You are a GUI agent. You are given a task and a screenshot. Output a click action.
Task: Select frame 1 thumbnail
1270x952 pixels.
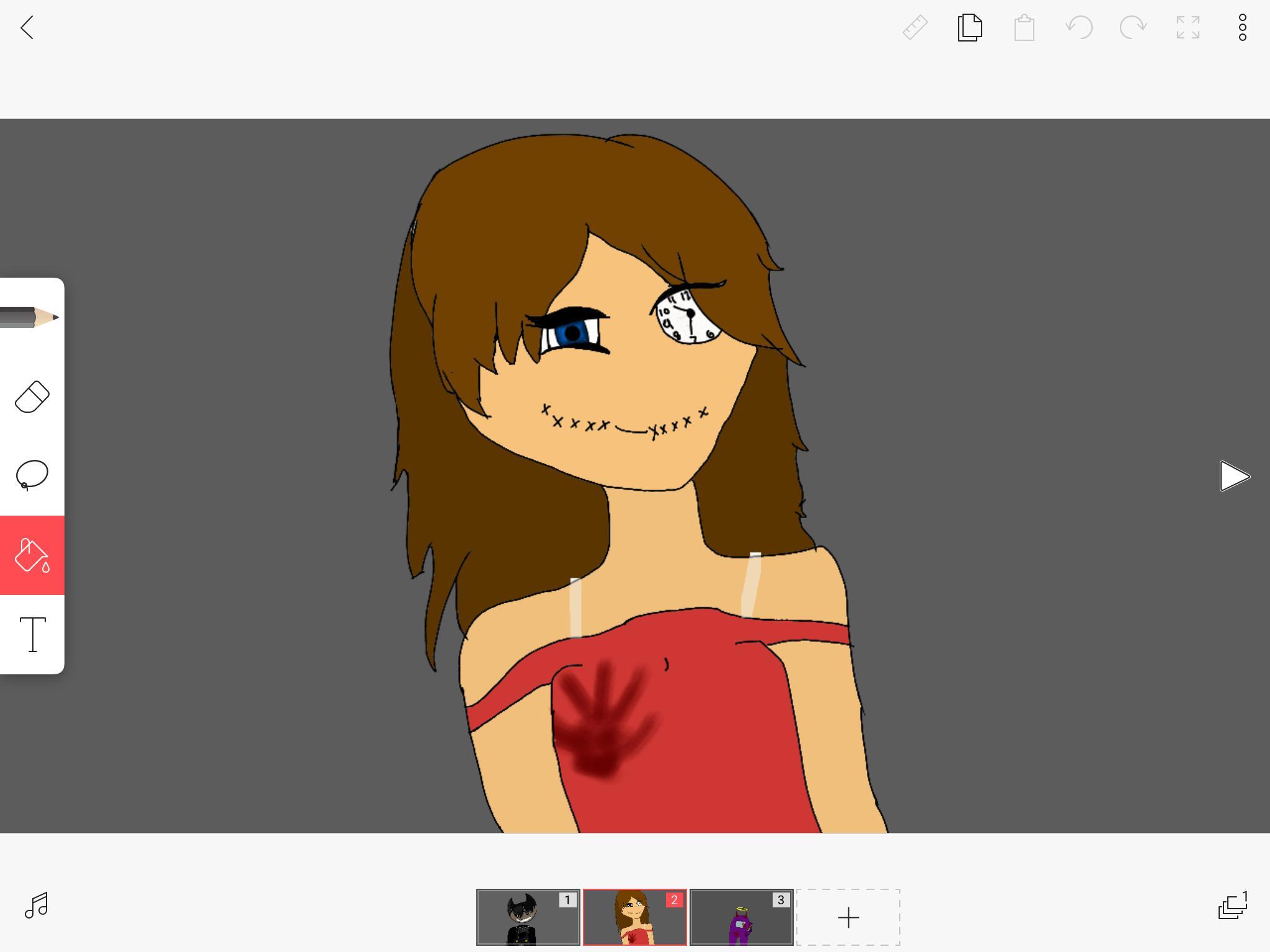(528, 917)
